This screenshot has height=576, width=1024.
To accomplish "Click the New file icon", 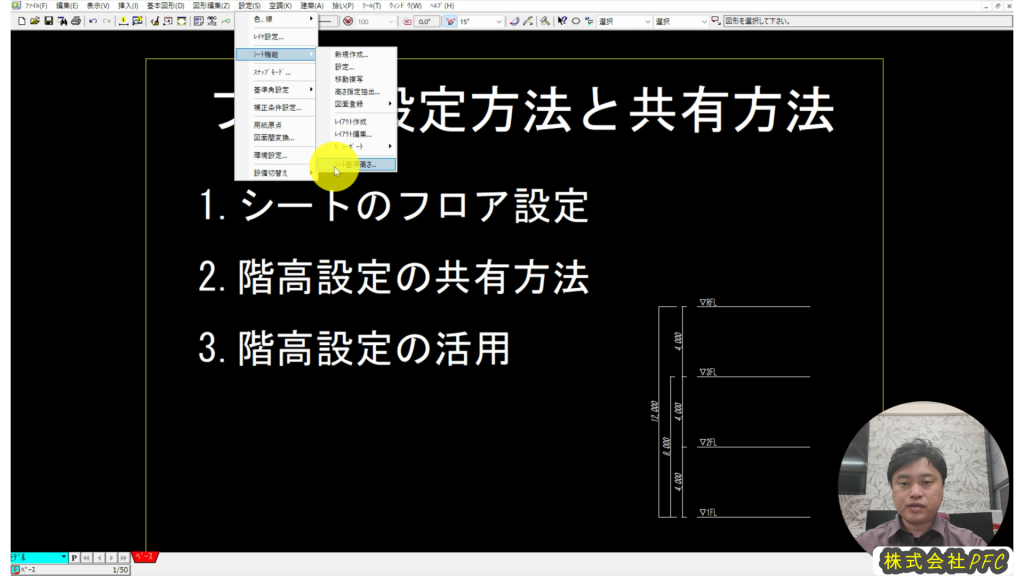I will click(21, 21).
